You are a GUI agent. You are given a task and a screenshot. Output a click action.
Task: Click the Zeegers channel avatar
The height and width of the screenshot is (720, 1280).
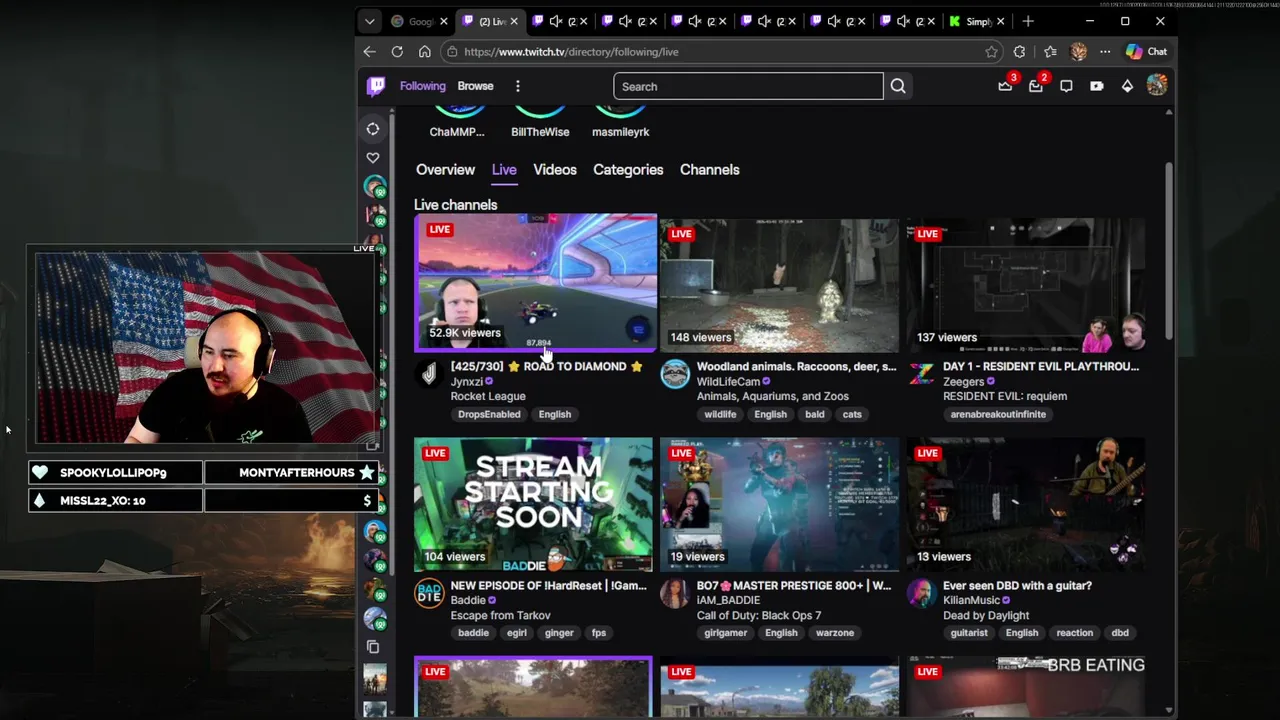921,374
